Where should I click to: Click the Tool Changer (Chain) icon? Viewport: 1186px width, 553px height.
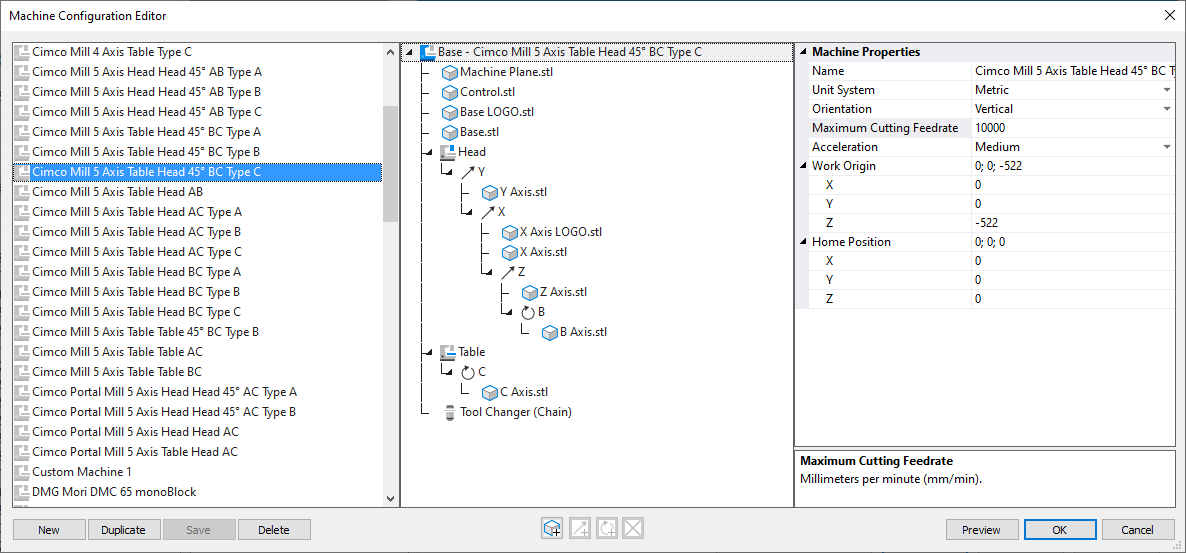[450, 412]
